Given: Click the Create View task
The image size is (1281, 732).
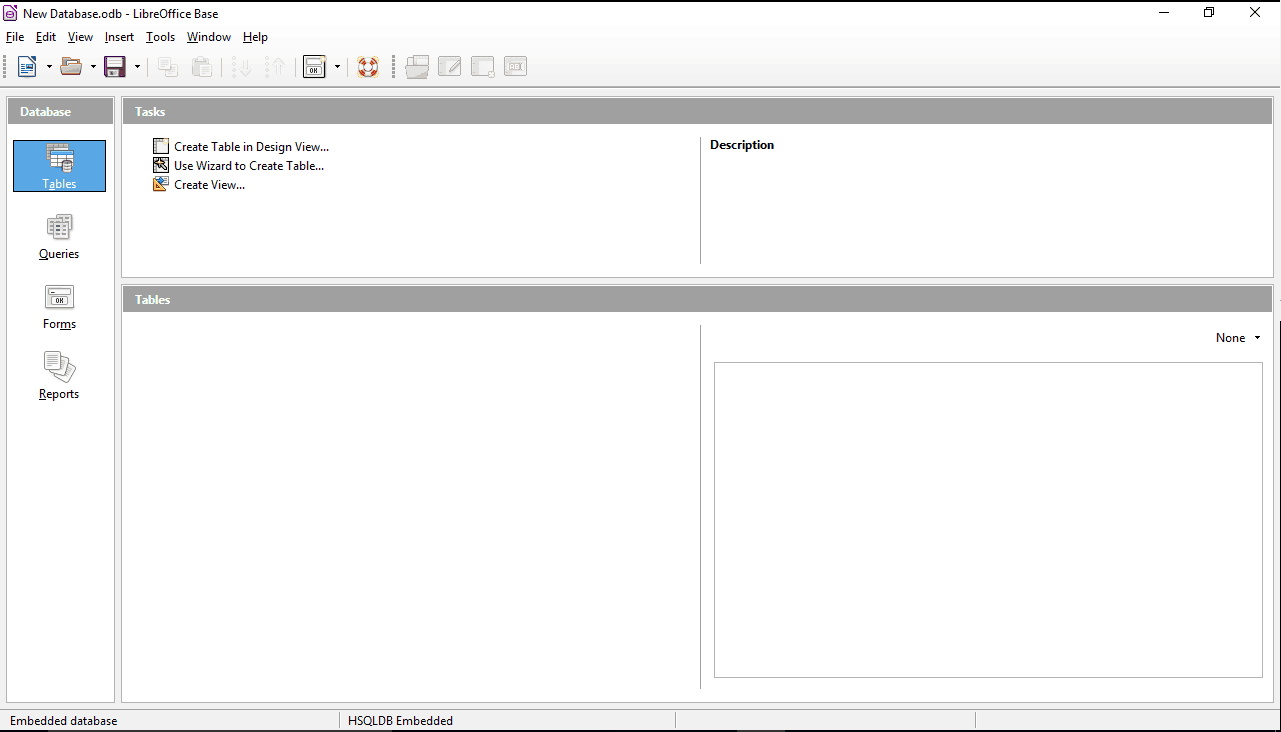Looking at the screenshot, I should (209, 185).
